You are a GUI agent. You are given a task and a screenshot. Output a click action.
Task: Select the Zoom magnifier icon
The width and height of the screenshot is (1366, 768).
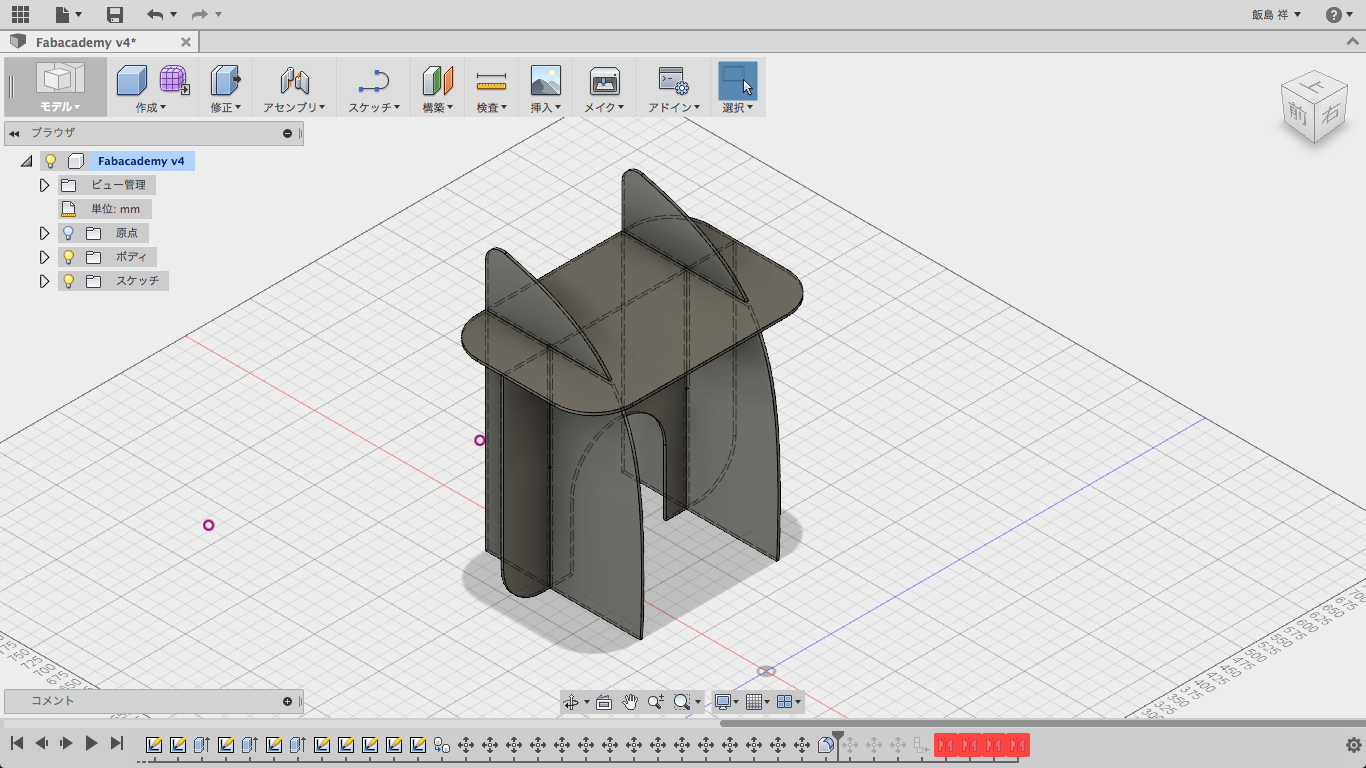(x=656, y=702)
